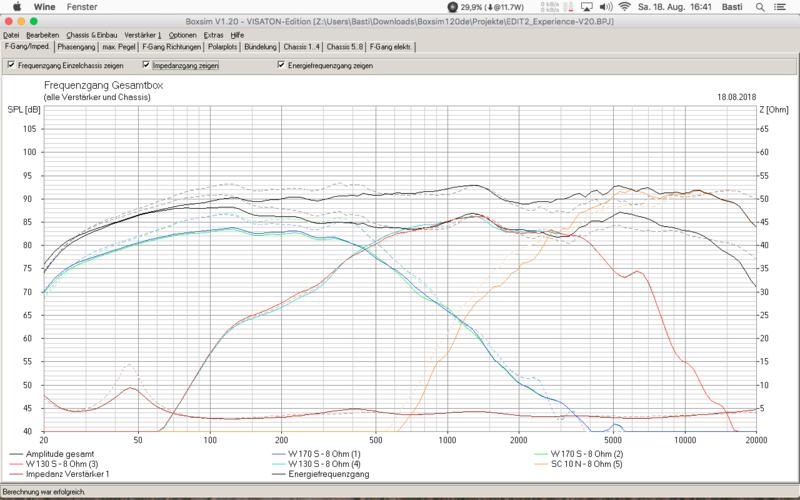Disable Energiefrequenzgang zeigen checkbox

click(x=281, y=65)
